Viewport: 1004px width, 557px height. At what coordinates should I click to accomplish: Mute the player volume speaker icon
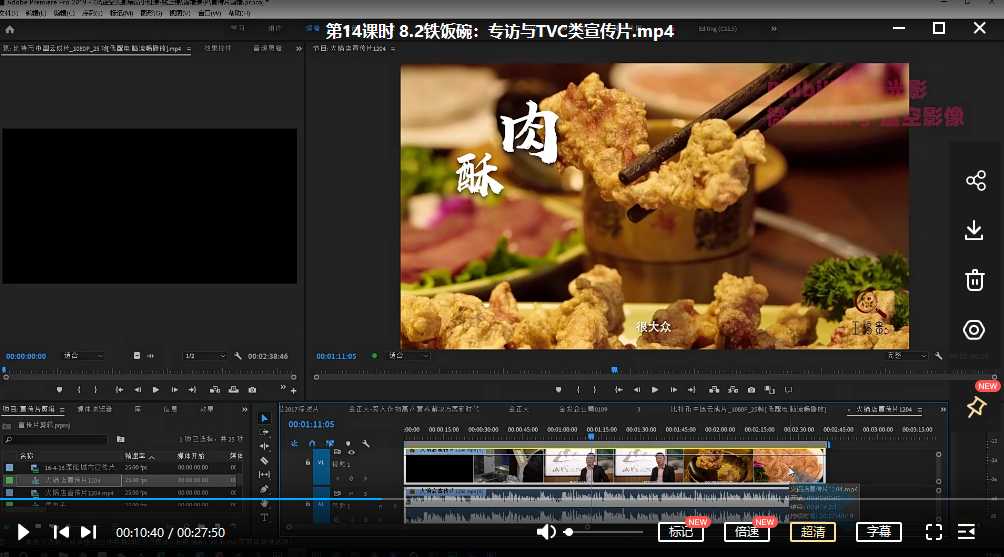point(546,532)
